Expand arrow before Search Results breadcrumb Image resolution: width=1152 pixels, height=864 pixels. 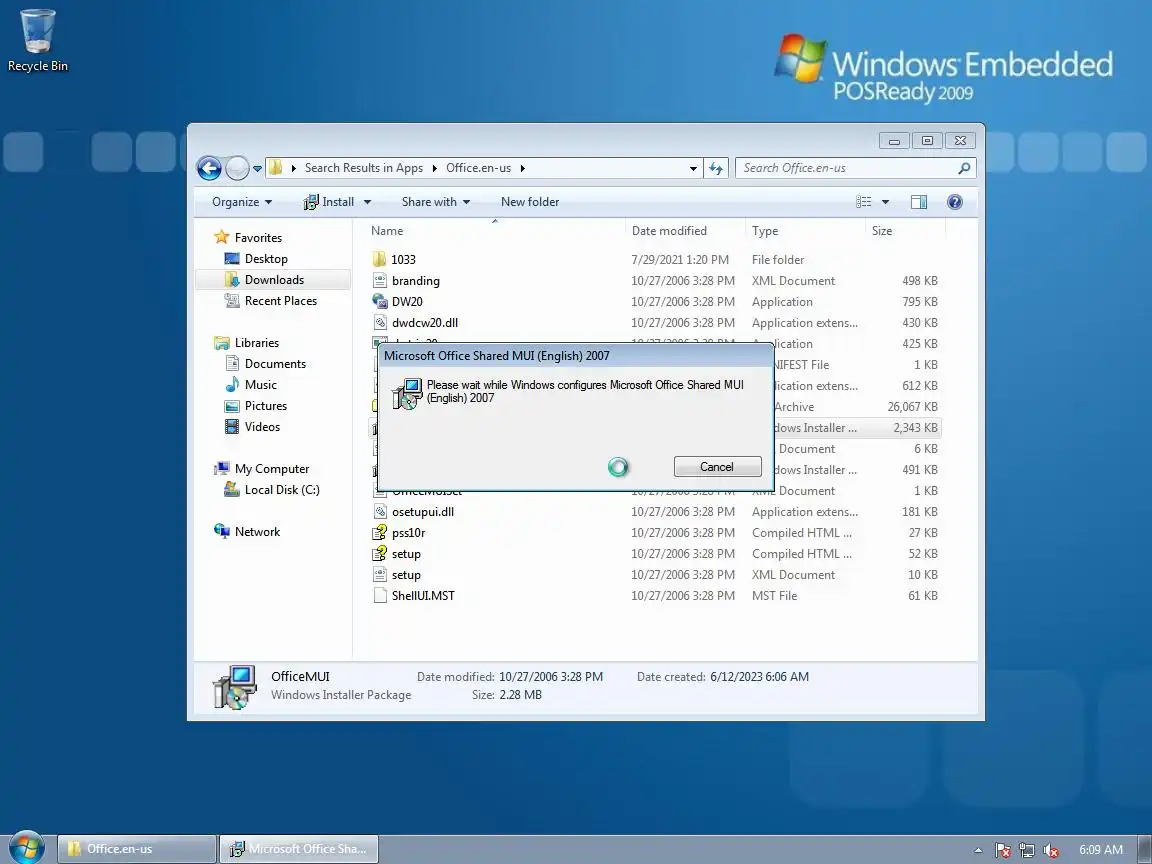(294, 168)
